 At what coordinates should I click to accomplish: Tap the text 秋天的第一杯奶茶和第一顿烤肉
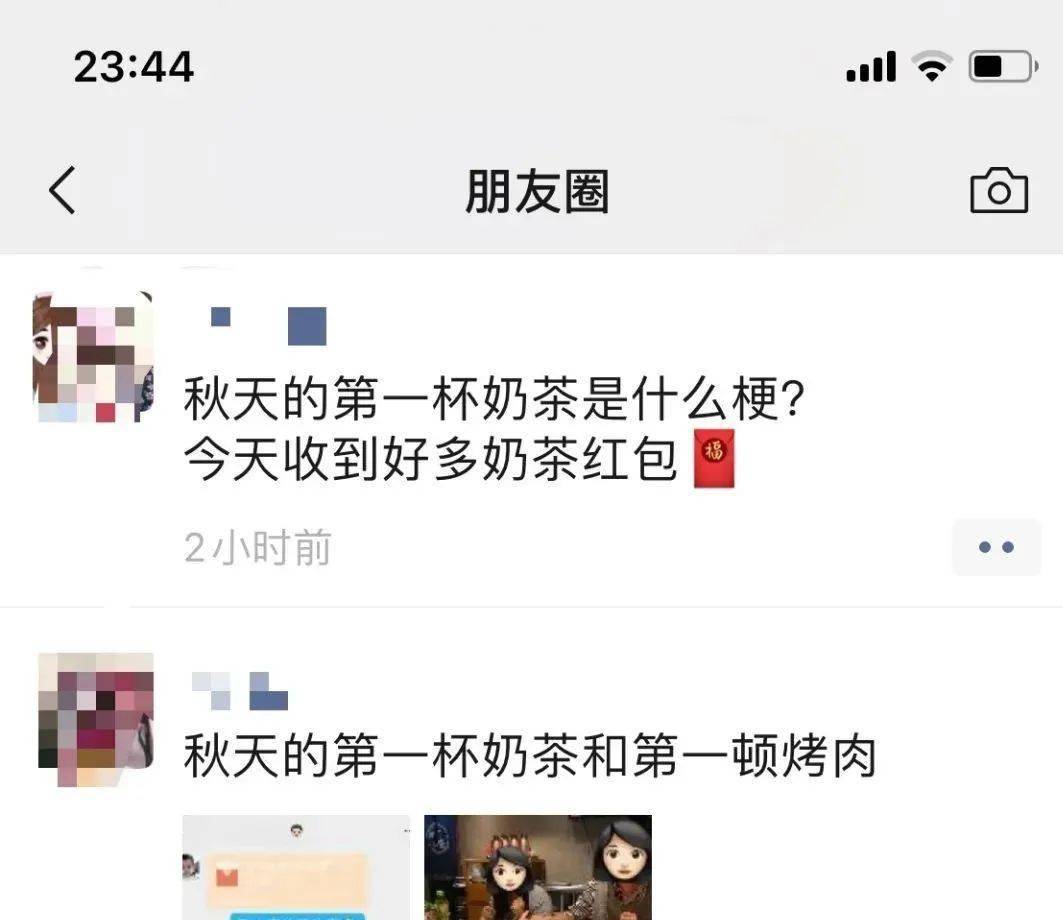[x=531, y=755]
